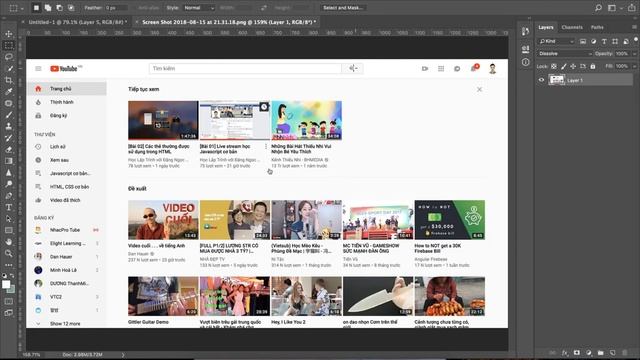Open the Opacity slider arrow

pos(634,53)
